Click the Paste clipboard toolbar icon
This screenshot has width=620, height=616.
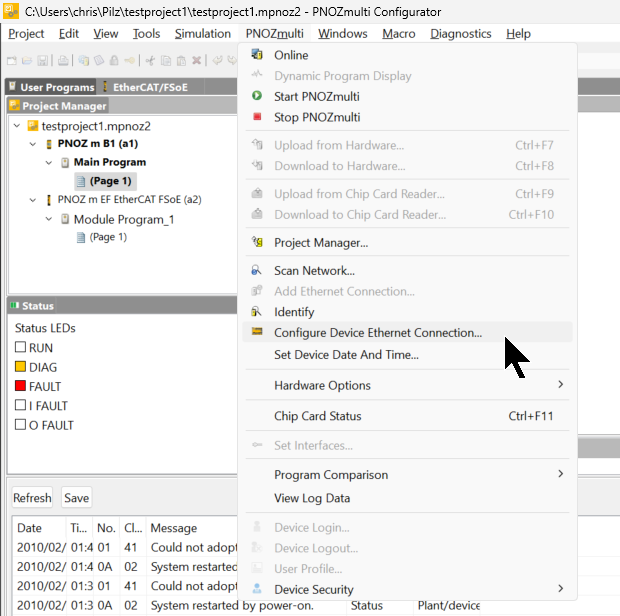click(181, 60)
